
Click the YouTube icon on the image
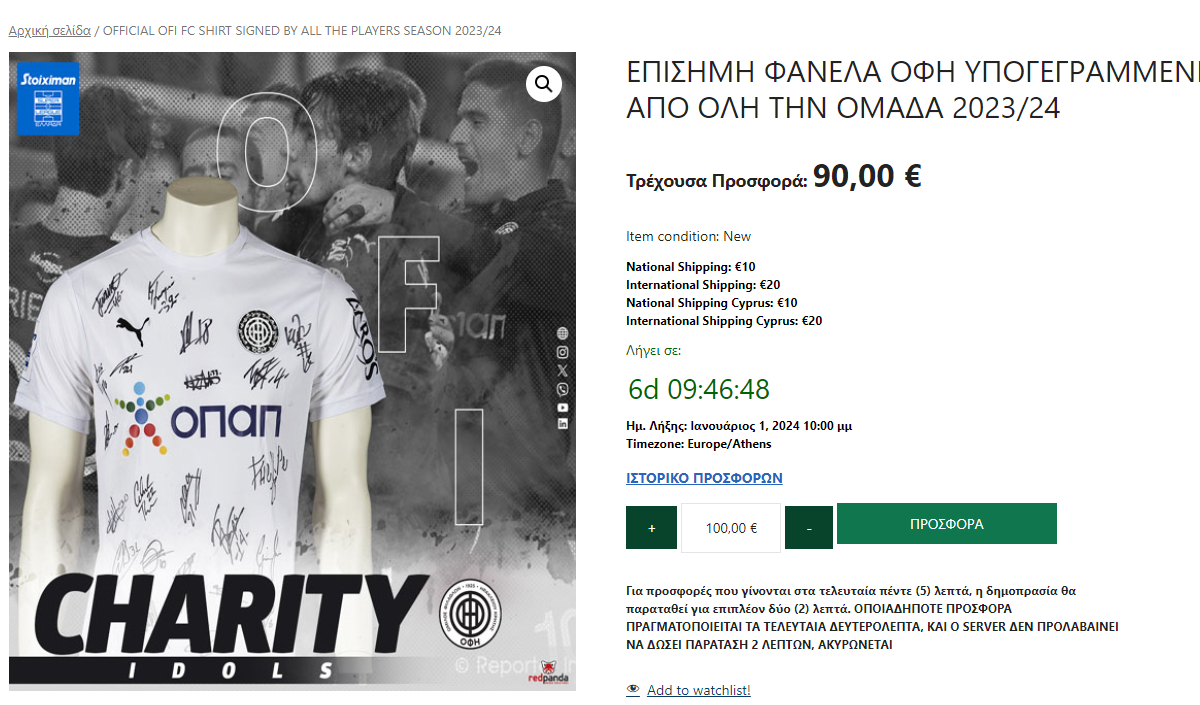(x=563, y=407)
